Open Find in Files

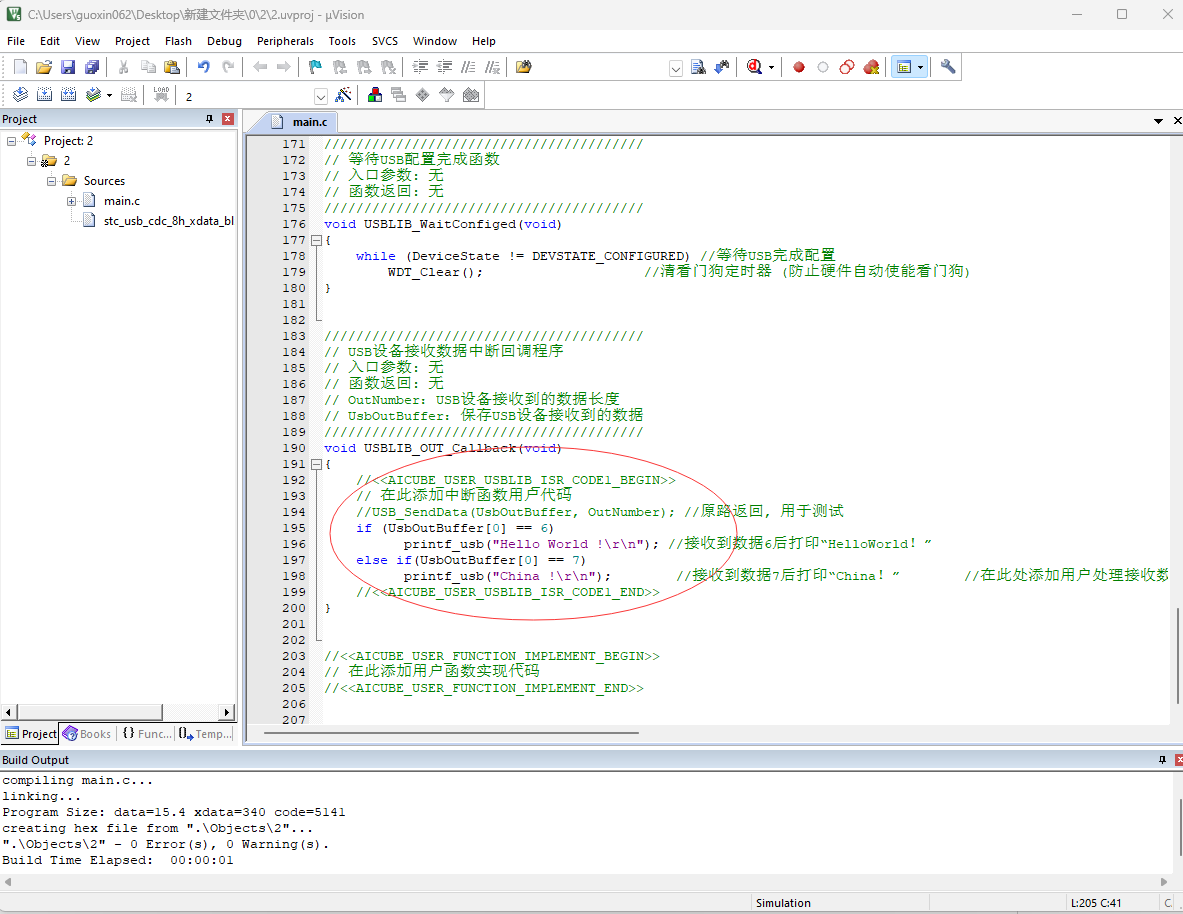[524, 67]
